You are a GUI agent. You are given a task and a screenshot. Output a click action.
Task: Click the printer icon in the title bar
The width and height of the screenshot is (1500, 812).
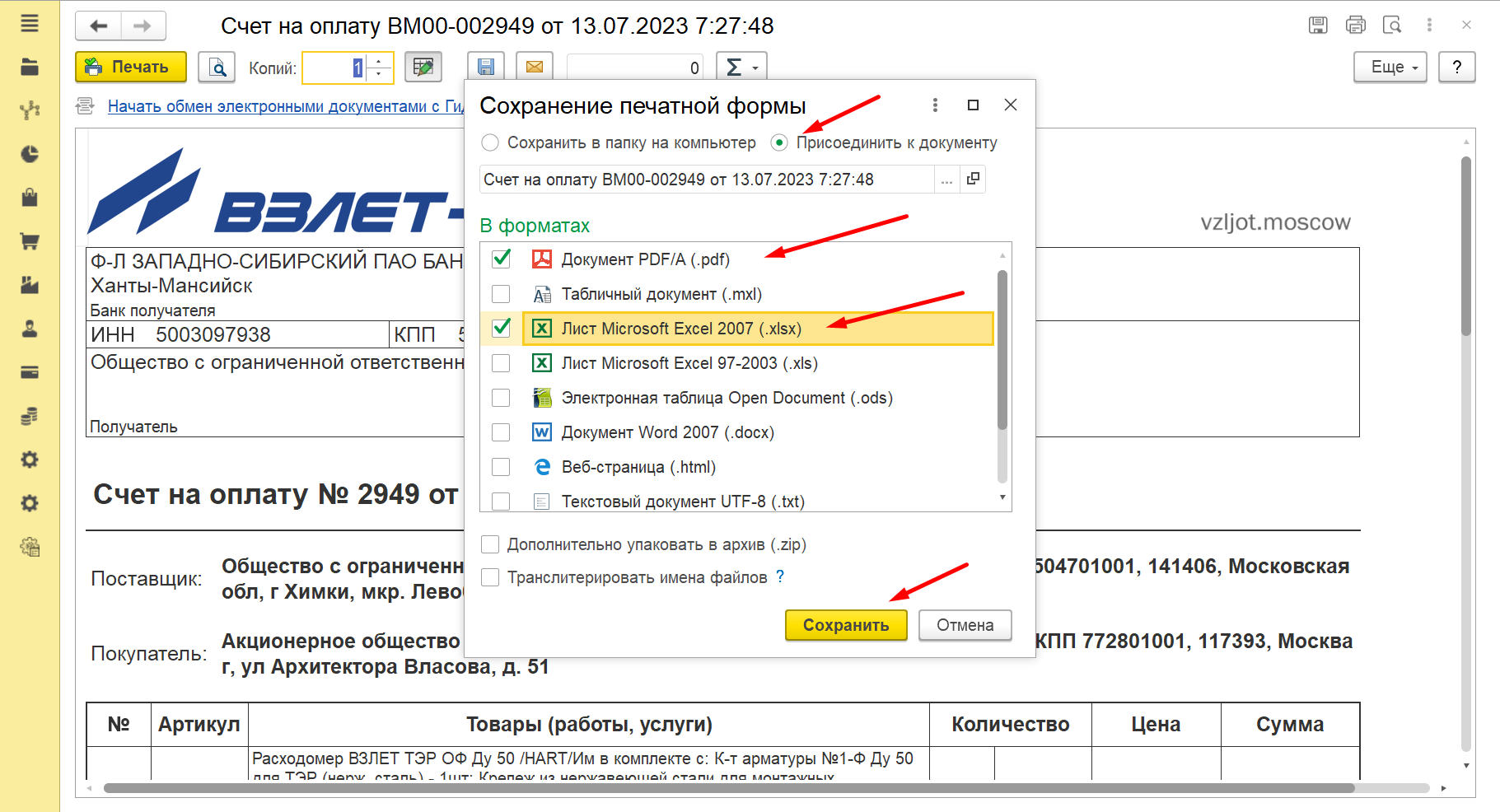coord(1355,25)
